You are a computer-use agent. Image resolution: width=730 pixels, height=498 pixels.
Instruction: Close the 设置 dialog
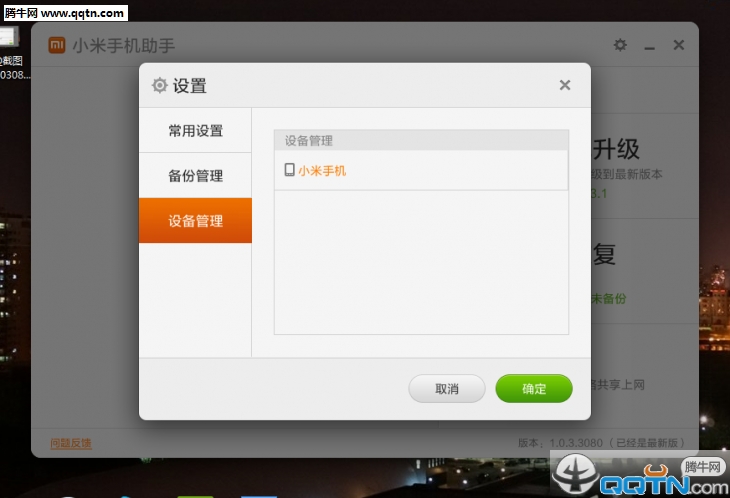coord(565,85)
